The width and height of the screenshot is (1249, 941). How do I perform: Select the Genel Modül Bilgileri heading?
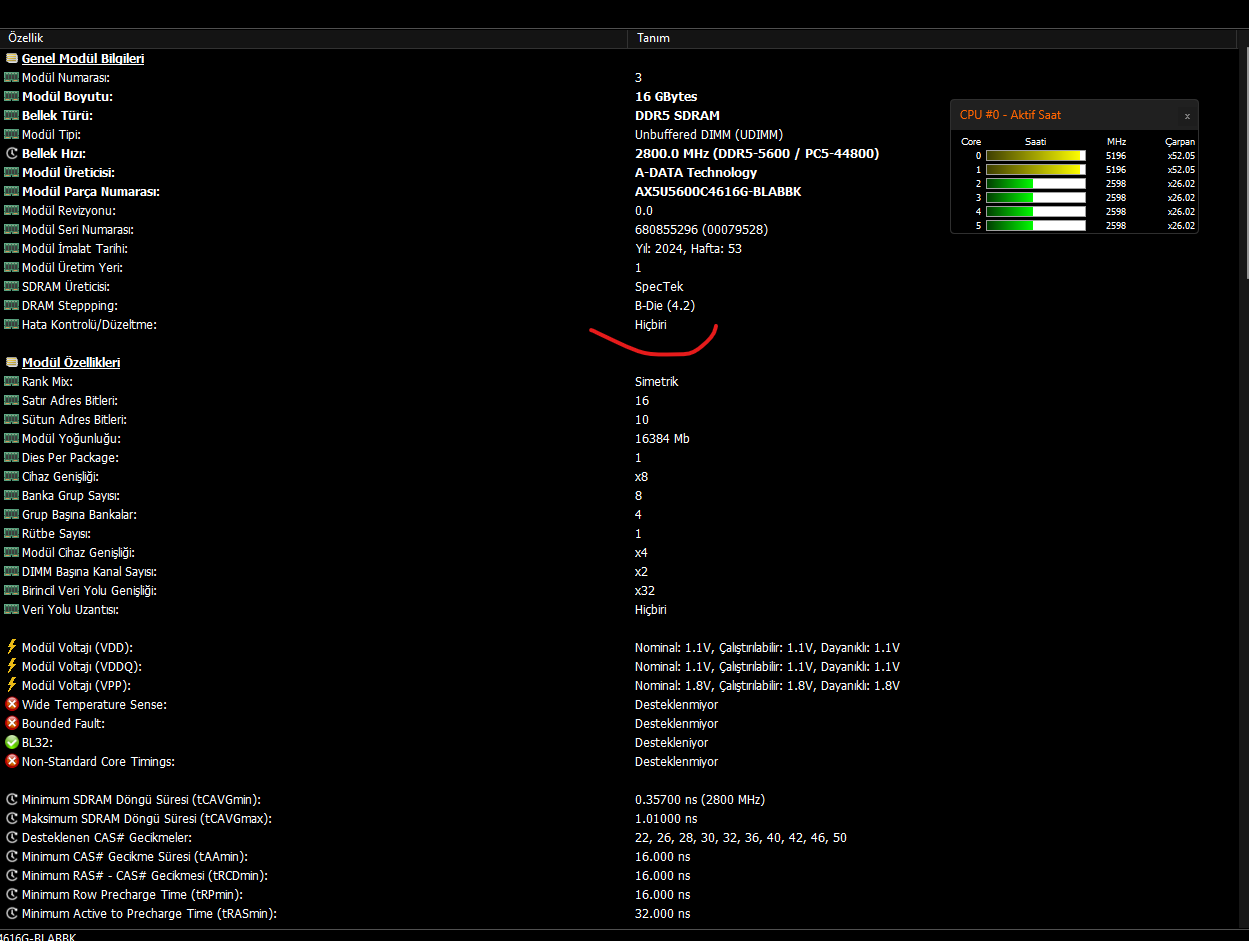click(x=83, y=58)
